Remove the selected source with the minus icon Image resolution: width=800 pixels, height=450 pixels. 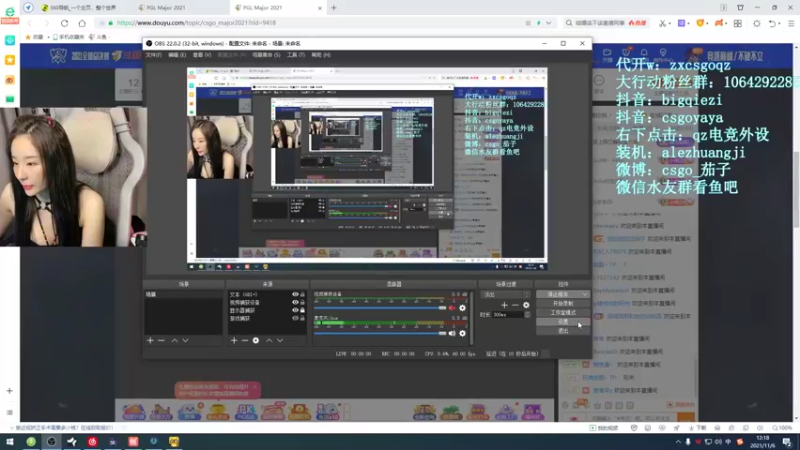click(x=245, y=340)
